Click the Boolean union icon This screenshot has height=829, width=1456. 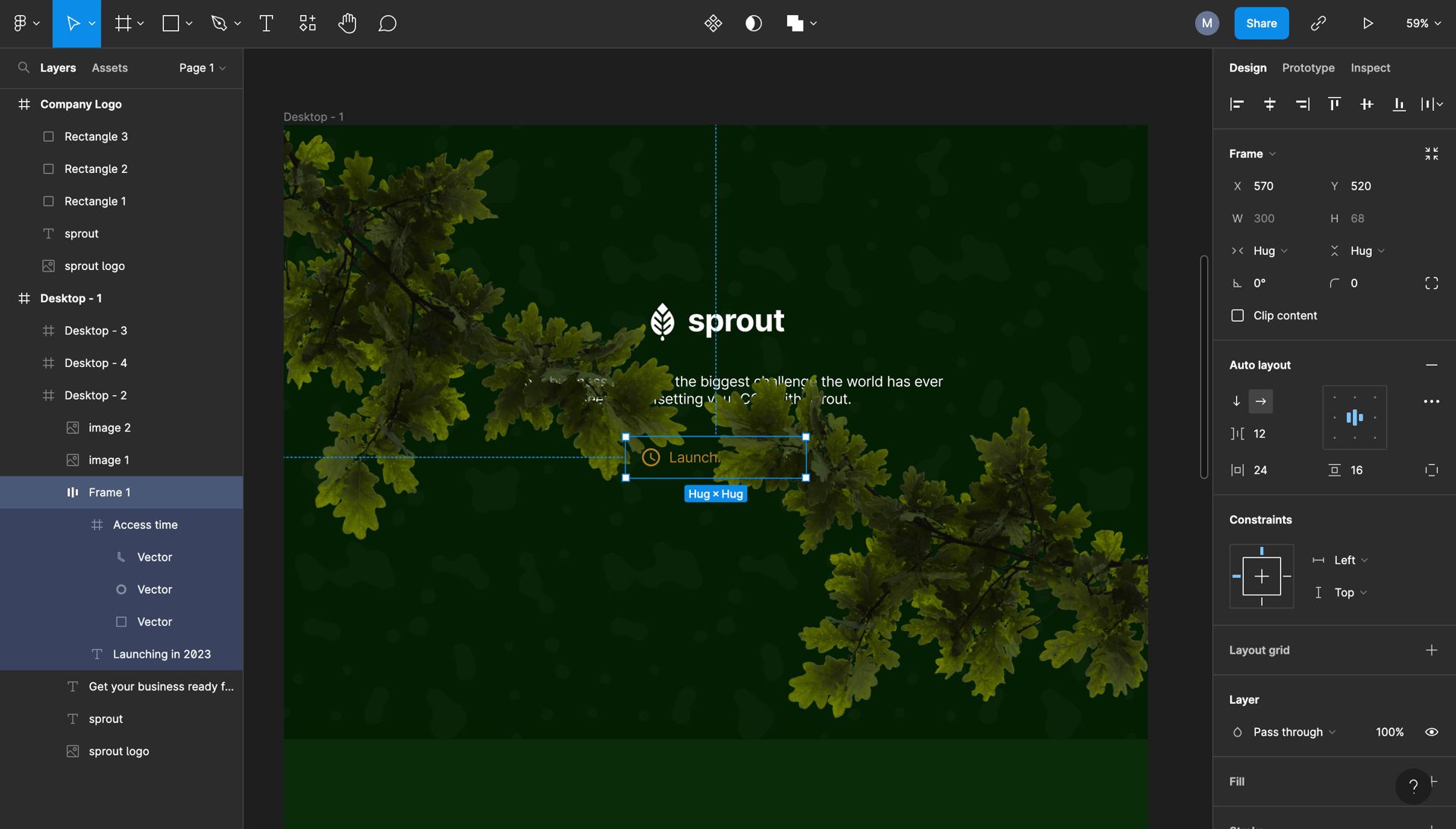(x=794, y=24)
